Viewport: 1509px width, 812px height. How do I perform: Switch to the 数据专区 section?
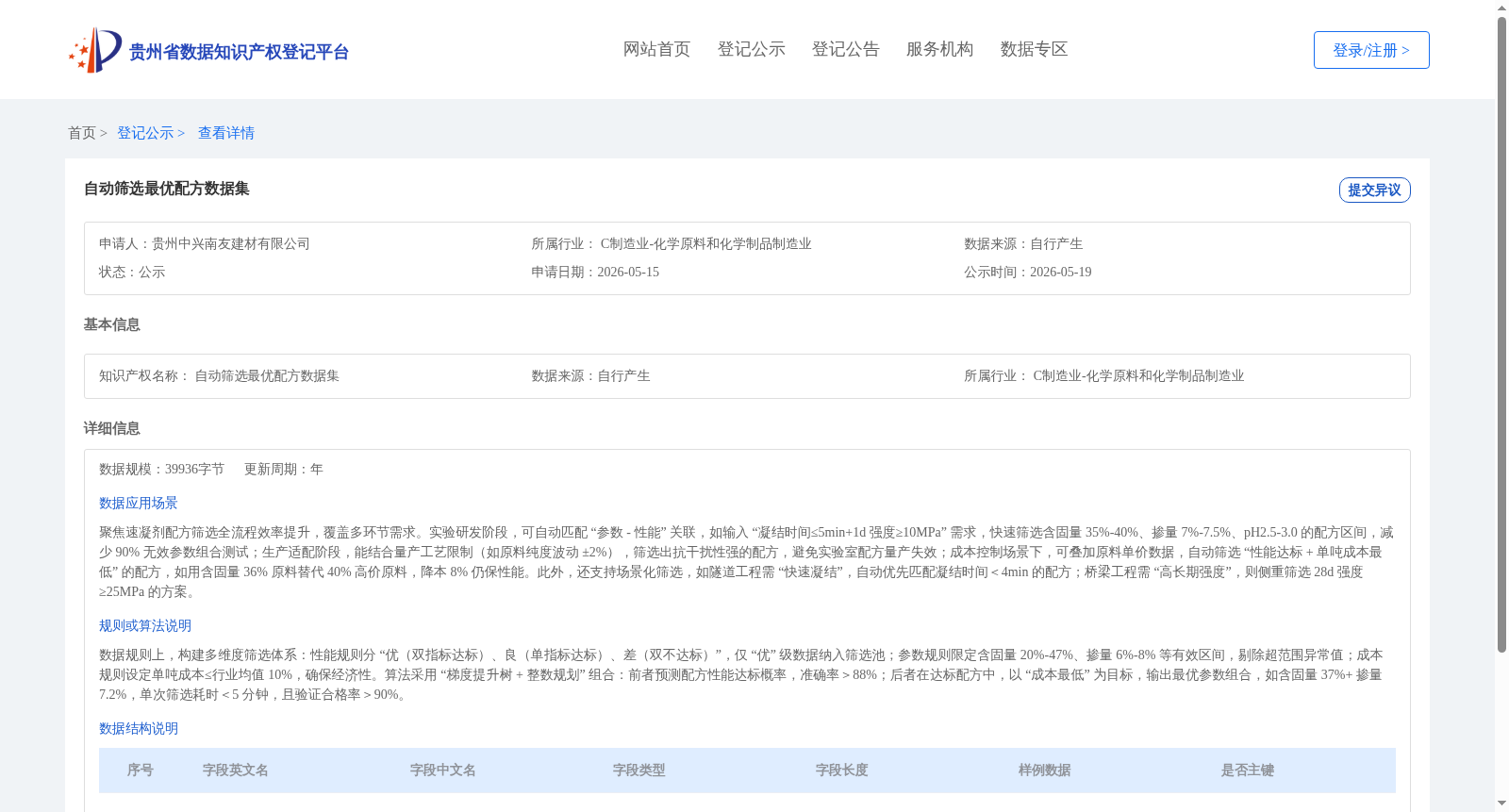click(x=1034, y=49)
